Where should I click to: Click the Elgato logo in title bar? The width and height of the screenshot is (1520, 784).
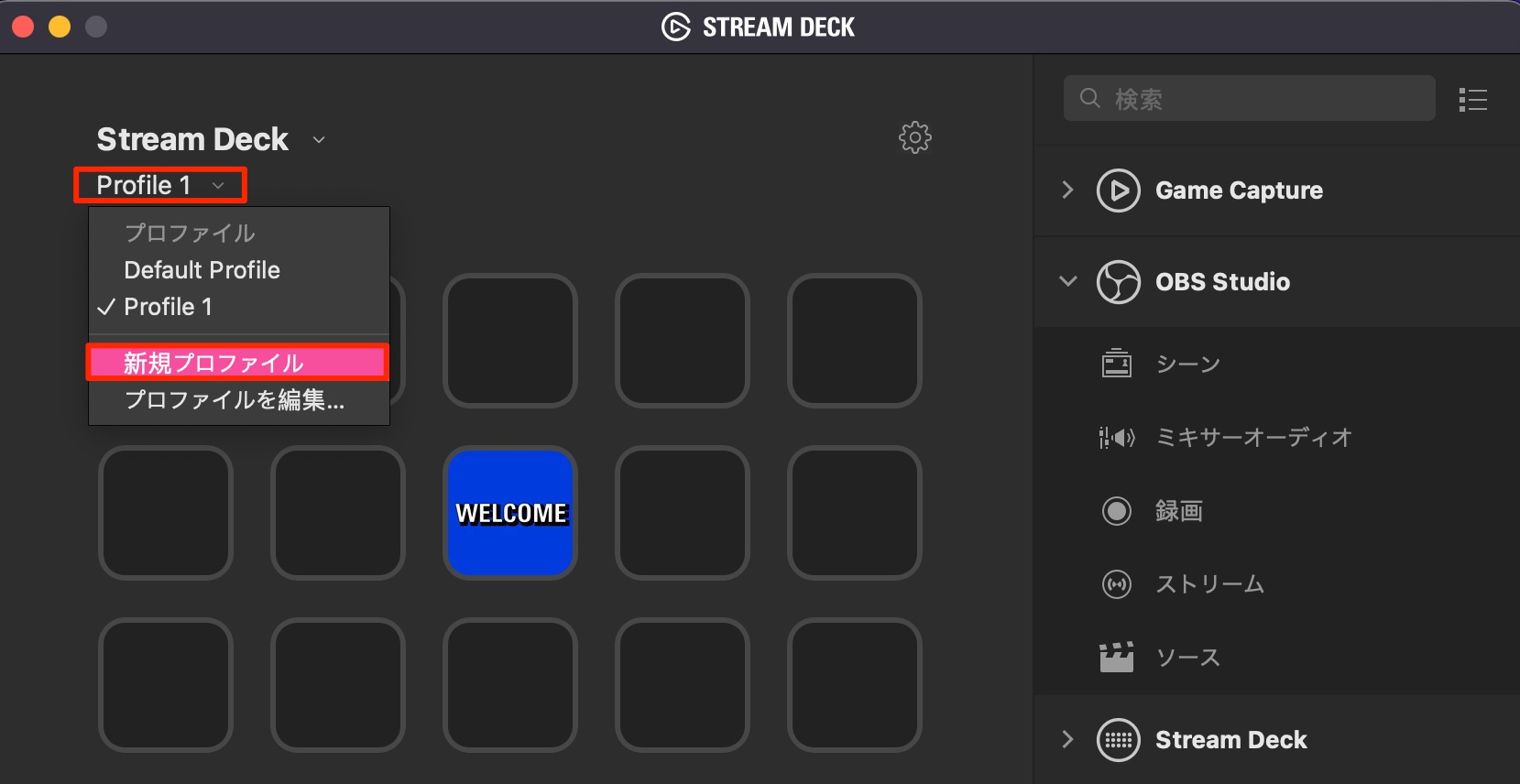click(x=675, y=27)
